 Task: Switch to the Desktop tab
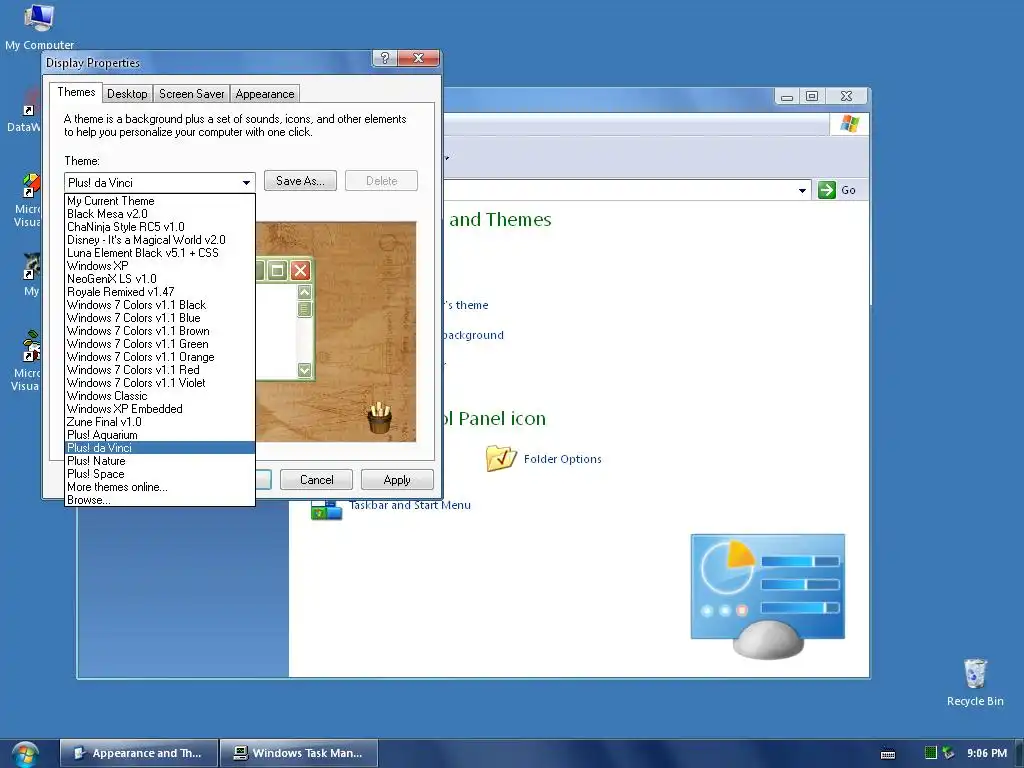pos(127,94)
